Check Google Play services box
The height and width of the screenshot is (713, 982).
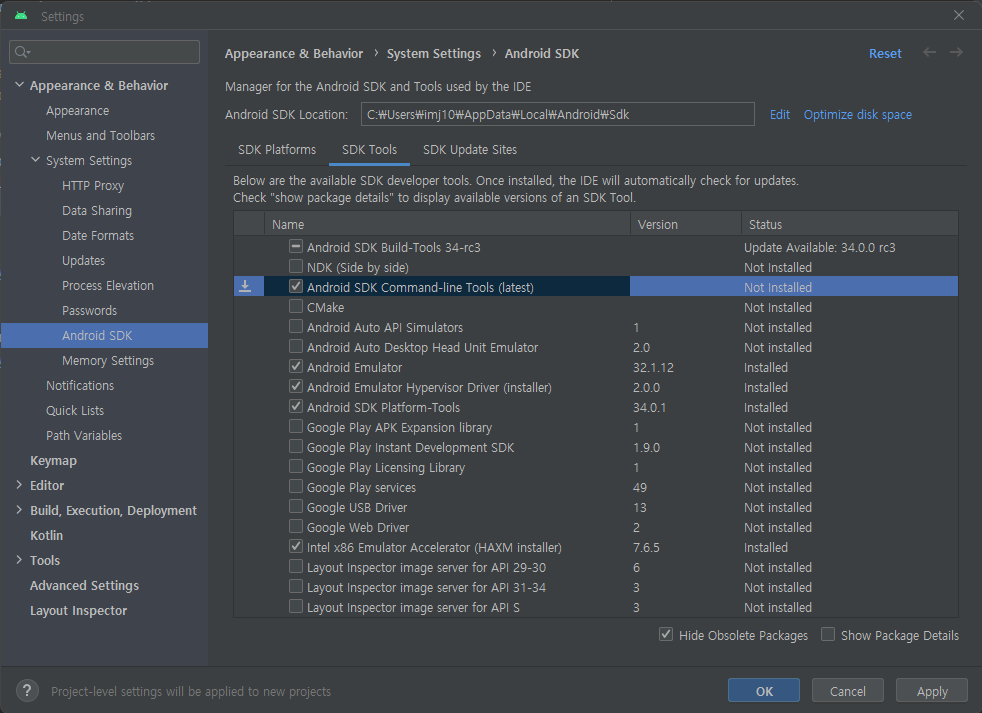(296, 486)
